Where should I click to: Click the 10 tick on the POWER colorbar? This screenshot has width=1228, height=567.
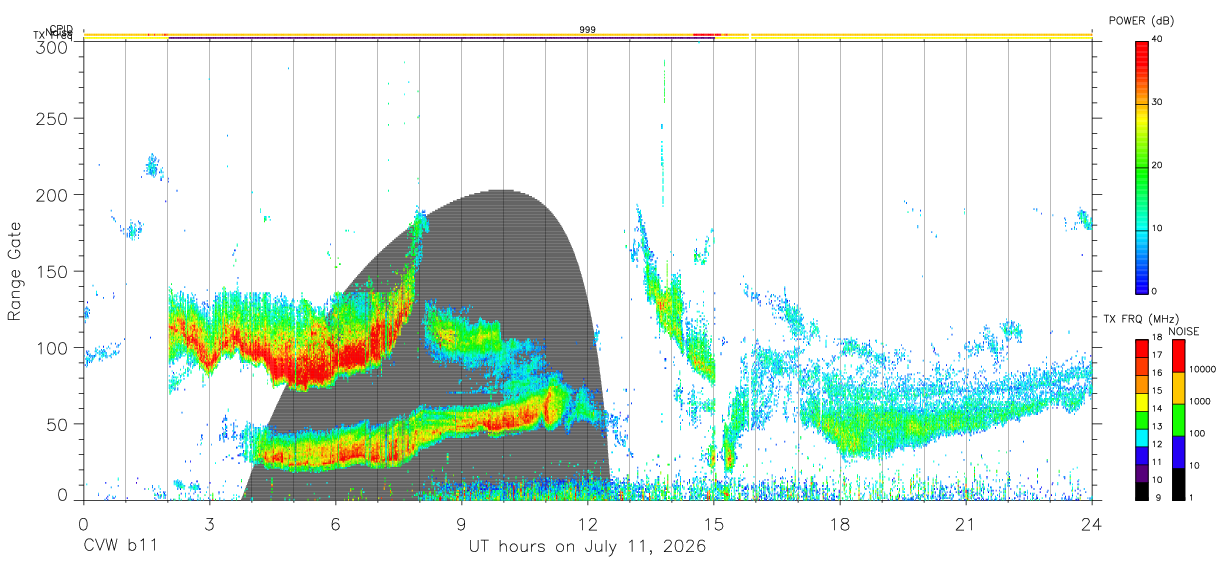click(x=1157, y=228)
